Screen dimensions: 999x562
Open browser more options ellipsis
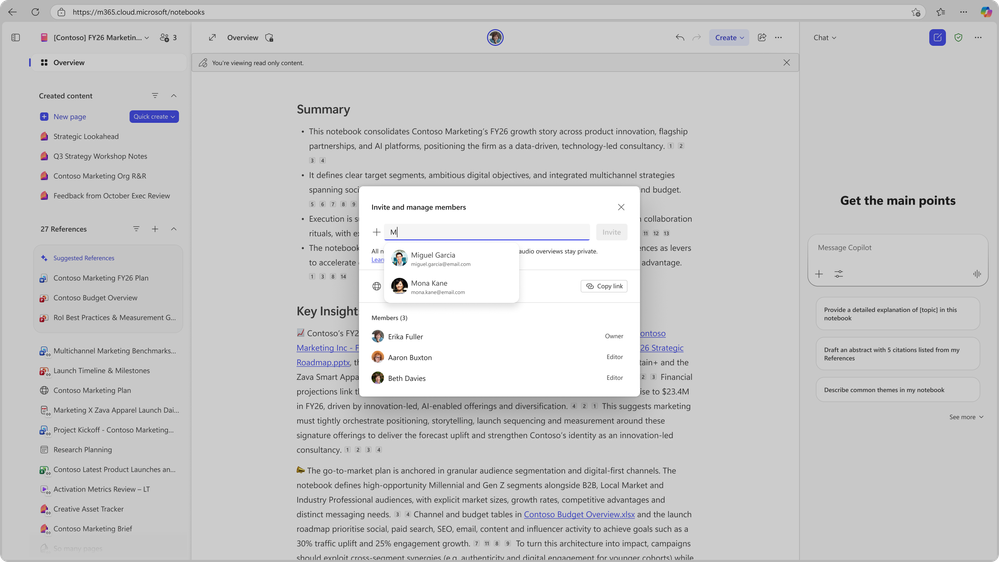point(963,12)
